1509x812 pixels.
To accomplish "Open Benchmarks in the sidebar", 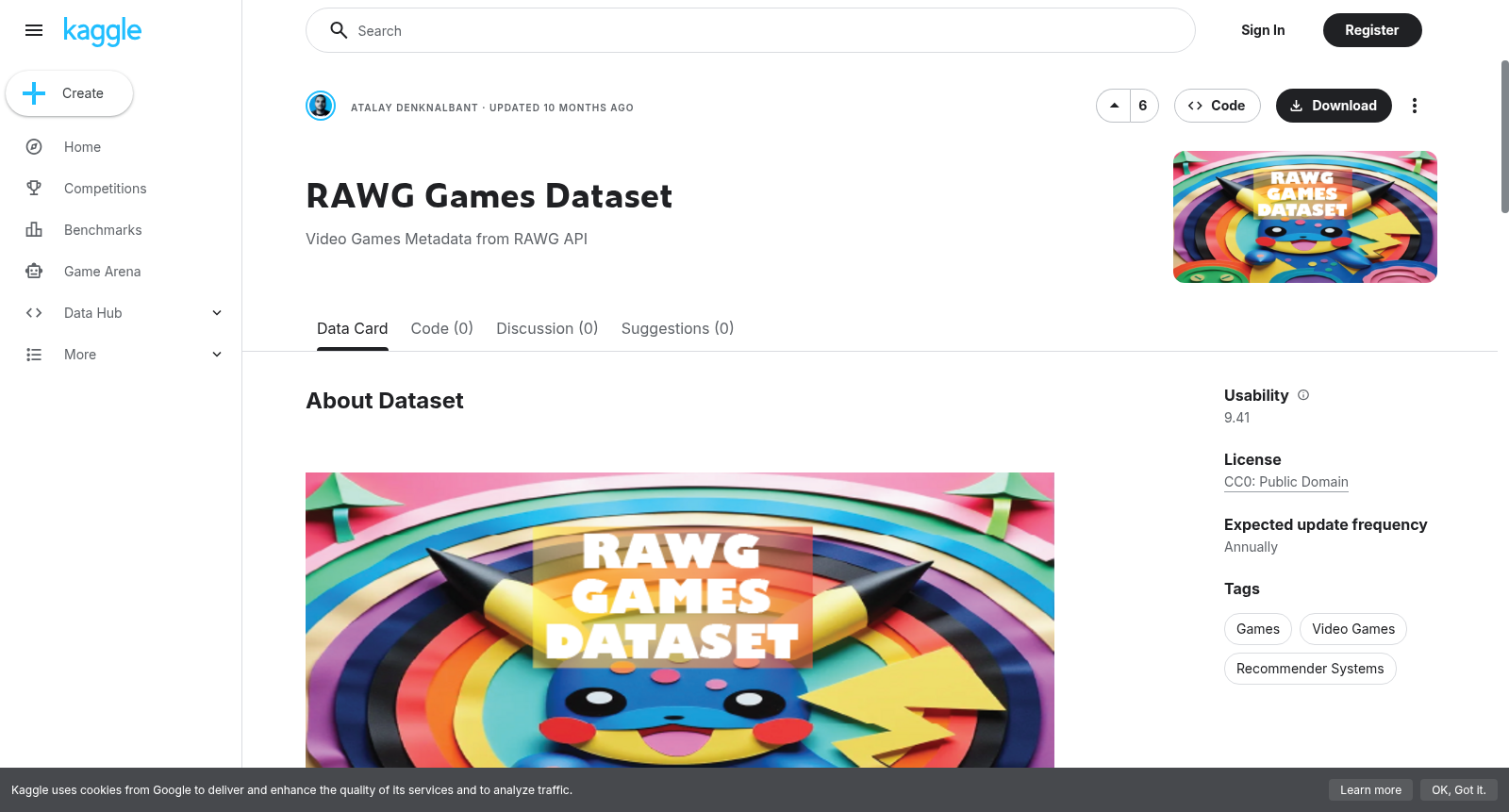I will tap(103, 230).
